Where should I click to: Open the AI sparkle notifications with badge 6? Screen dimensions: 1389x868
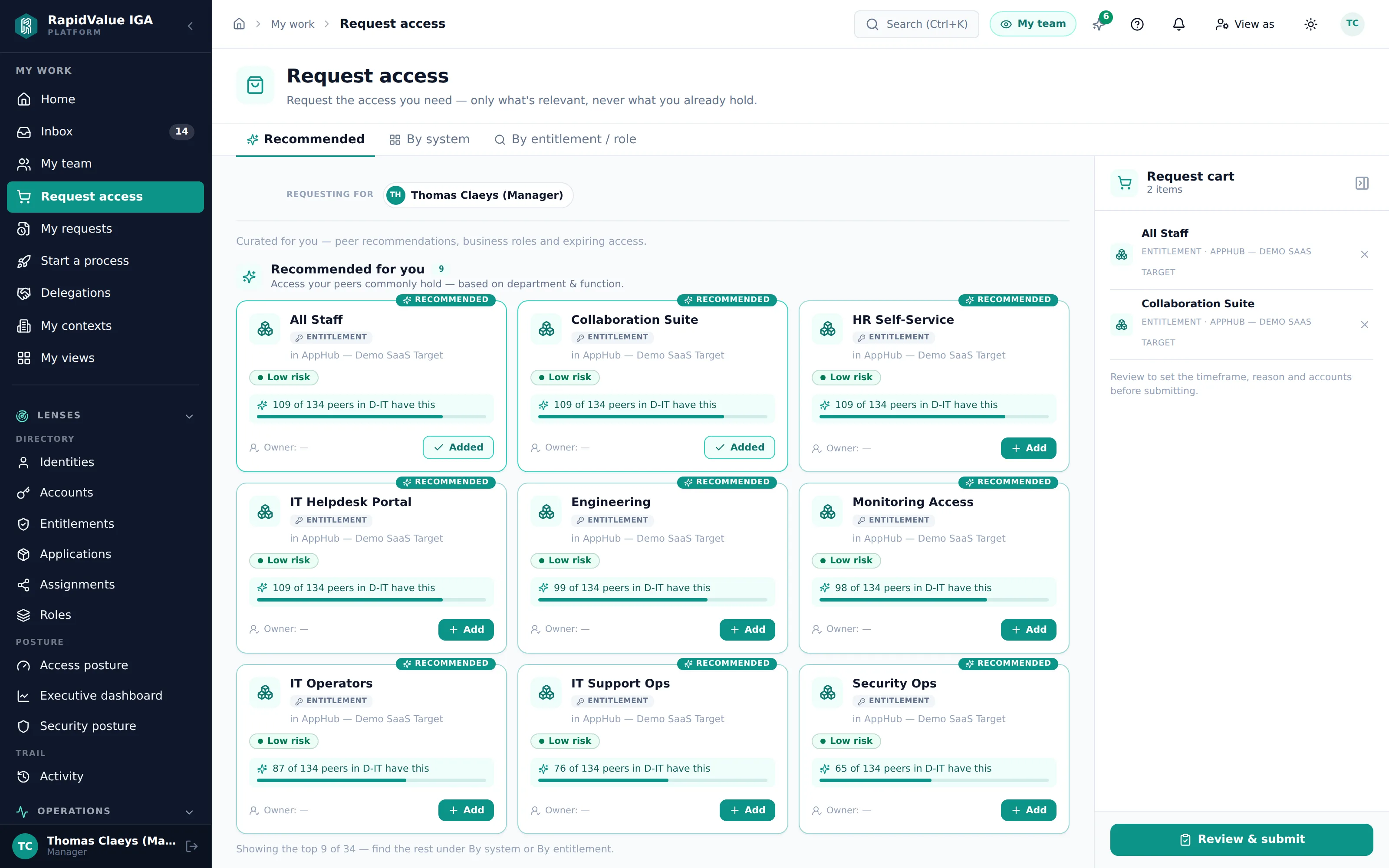coord(1099,24)
